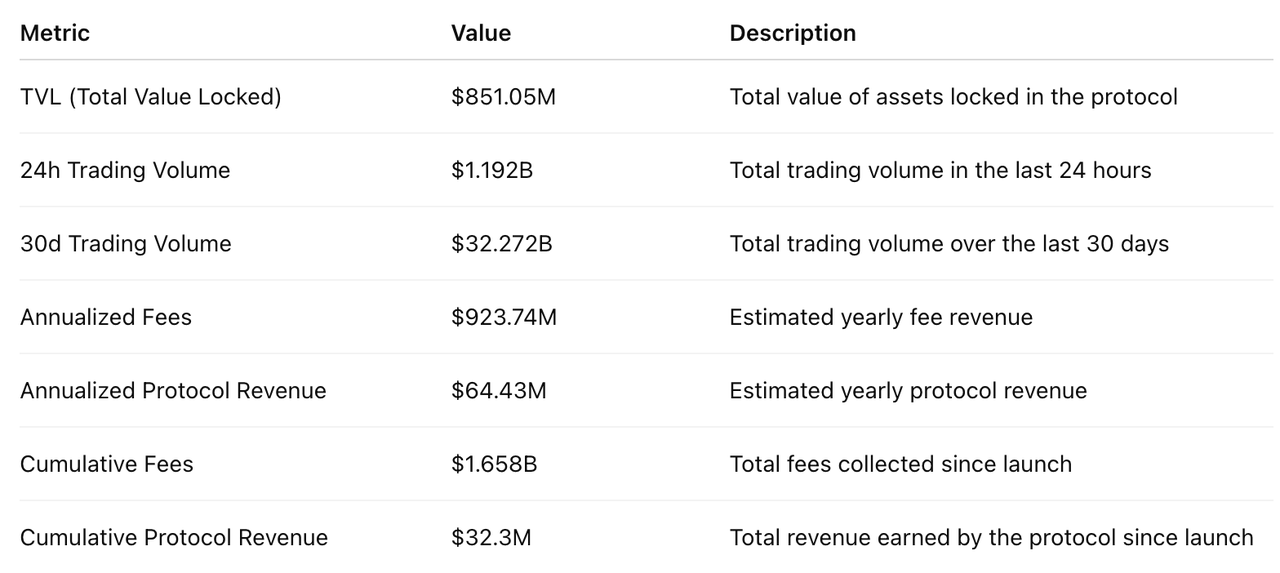Screen dimensions: 1280x573
Task: Click the Metric column header
Action: [55, 33]
